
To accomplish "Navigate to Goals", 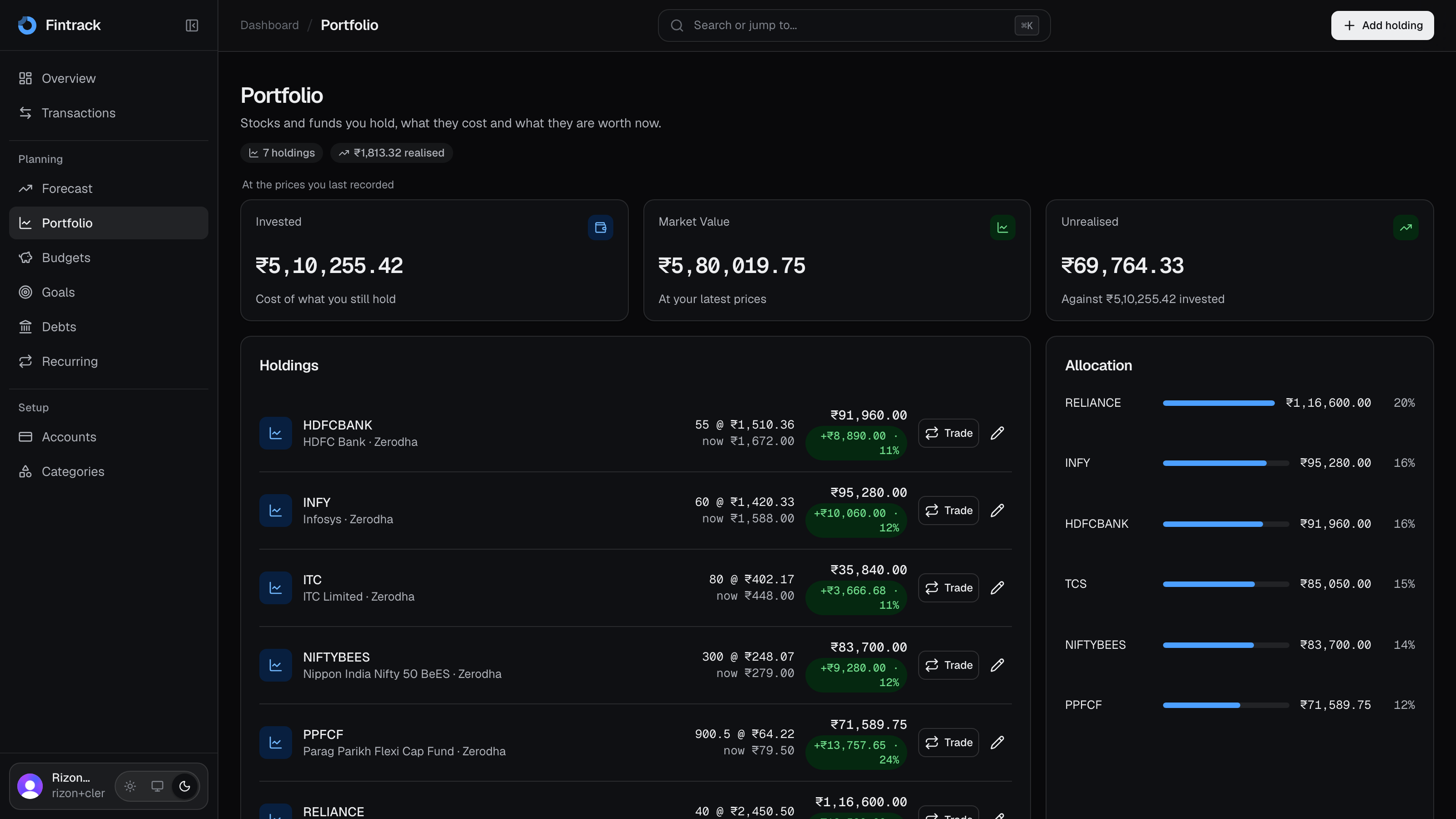I will coord(109,292).
